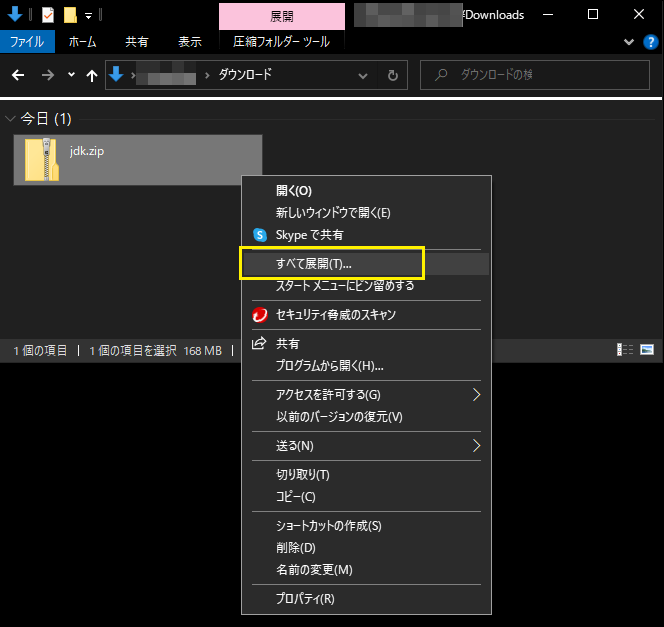This screenshot has width=664, height=627.
Task: Click 削除(D) to delete the file
Action: [x=296, y=548]
